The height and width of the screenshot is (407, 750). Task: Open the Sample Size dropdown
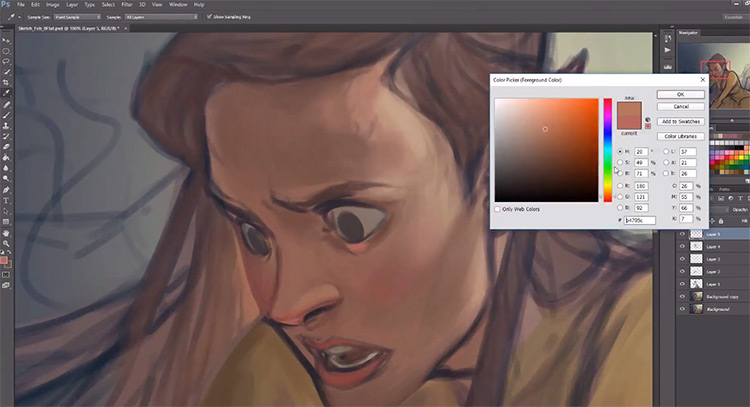(77, 17)
